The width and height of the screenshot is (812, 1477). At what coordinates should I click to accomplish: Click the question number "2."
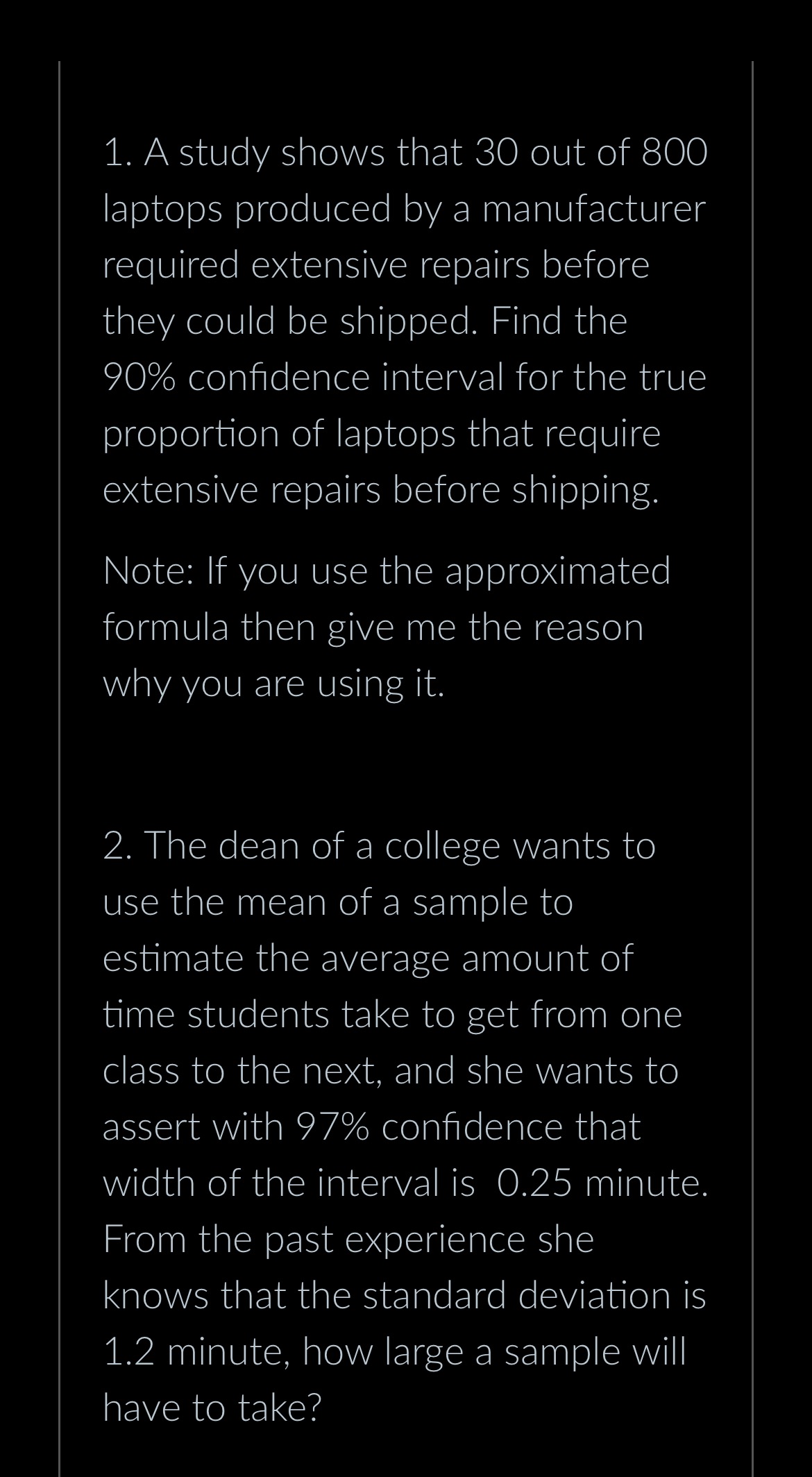point(117,846)
